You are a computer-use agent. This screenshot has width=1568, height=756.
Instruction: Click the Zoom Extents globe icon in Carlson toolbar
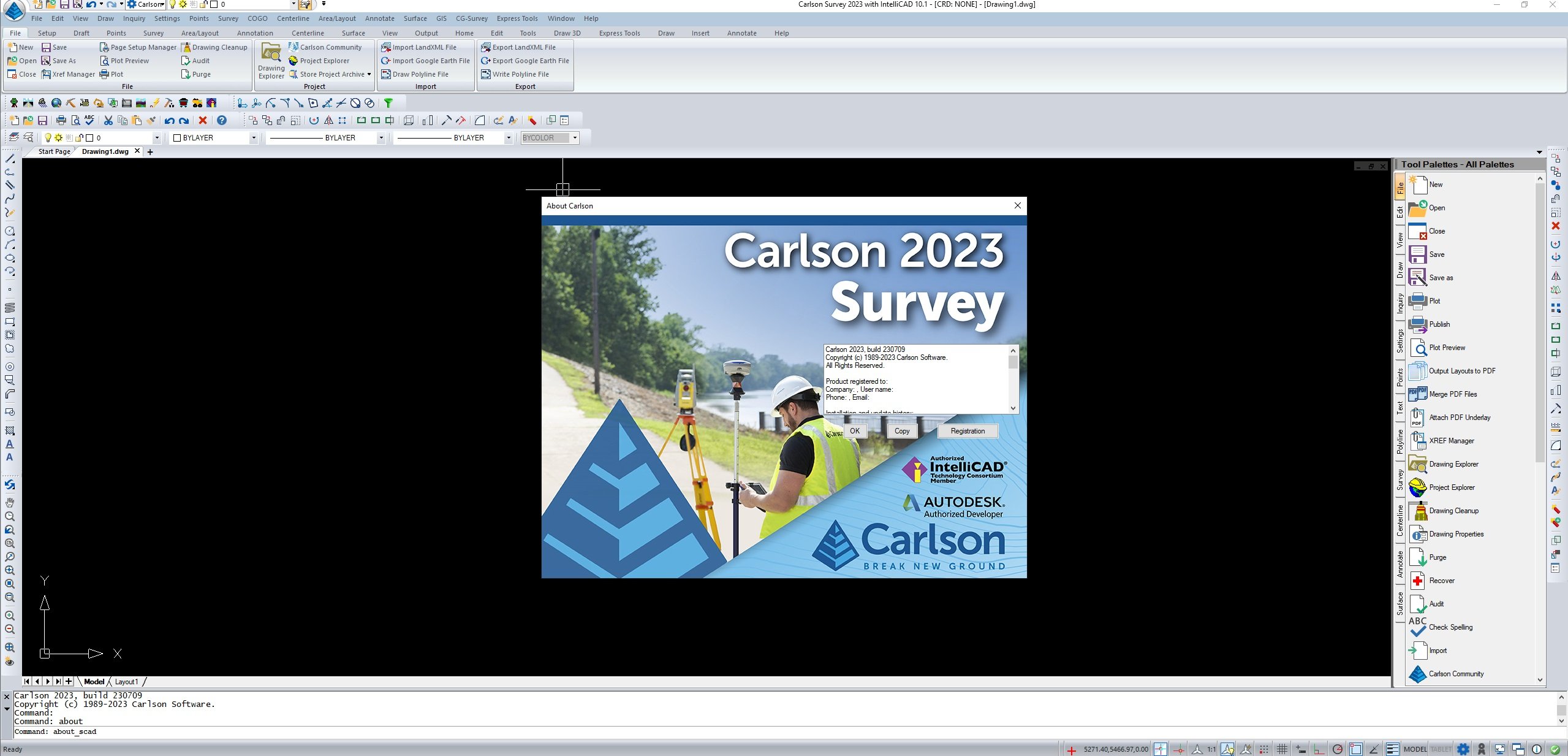tap(56, 103)
